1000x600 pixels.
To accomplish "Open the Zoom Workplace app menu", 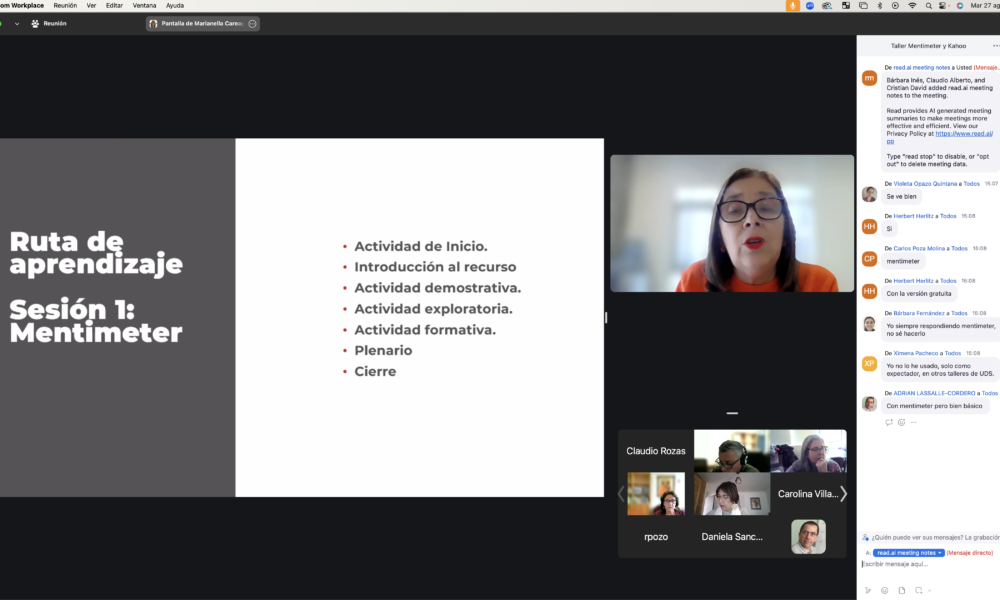I will pyautogui.click(x=22, y=5).
